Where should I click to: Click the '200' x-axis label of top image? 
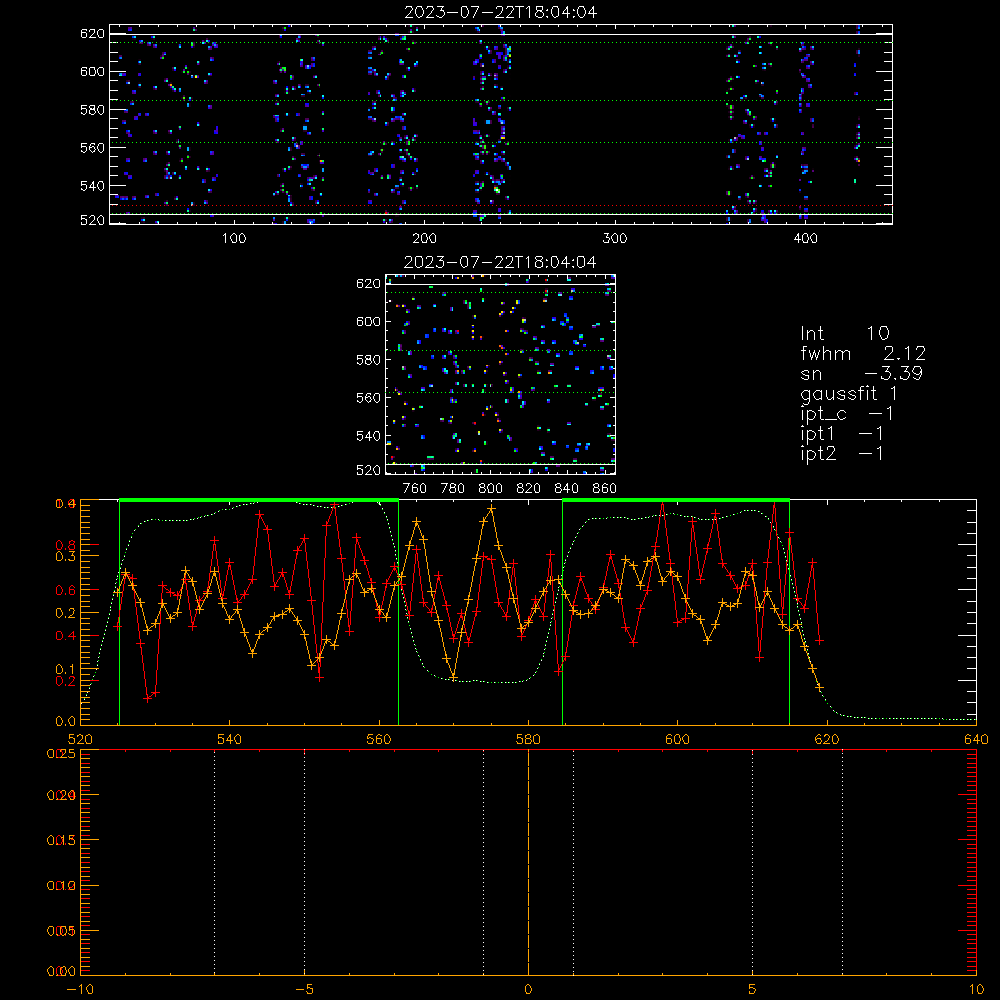point(424,239)
